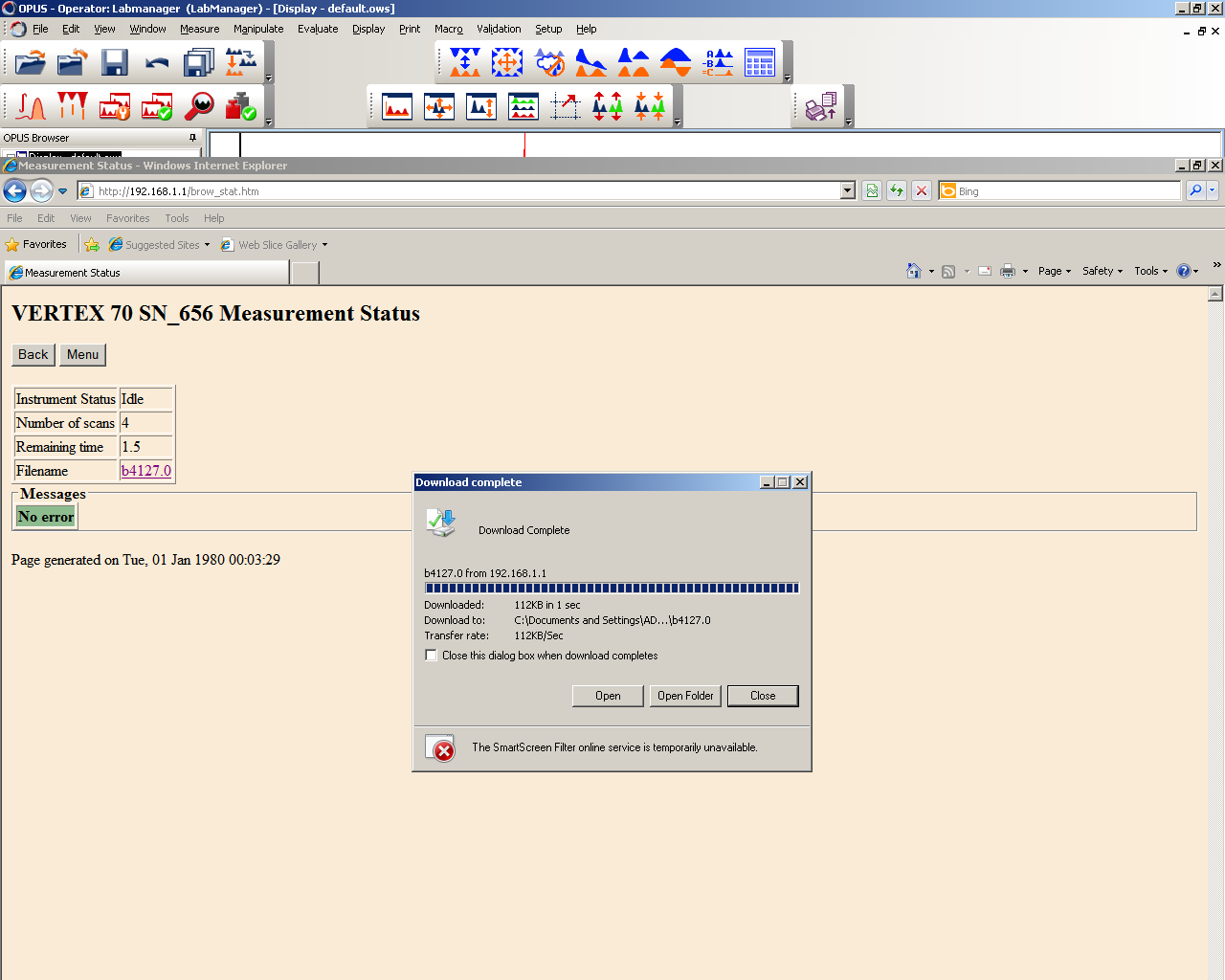Click the blue-orange baseline correction icon

pos(591,63)
